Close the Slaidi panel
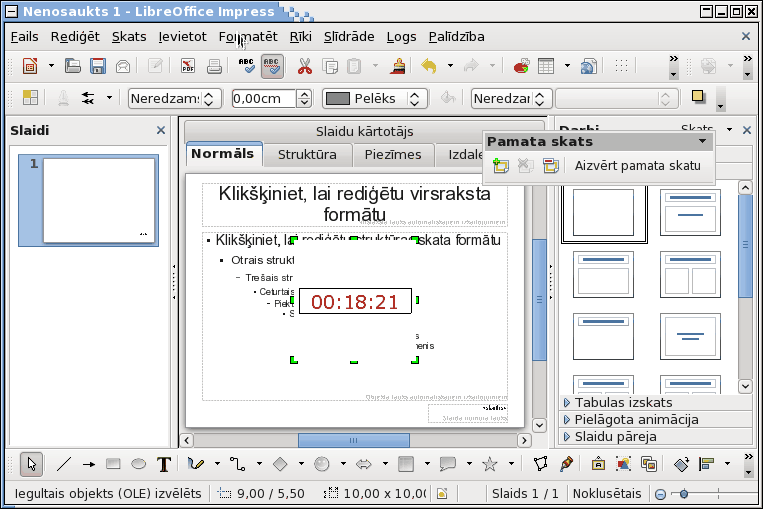The height and width of the screenshot is (509, 763). 161,130
